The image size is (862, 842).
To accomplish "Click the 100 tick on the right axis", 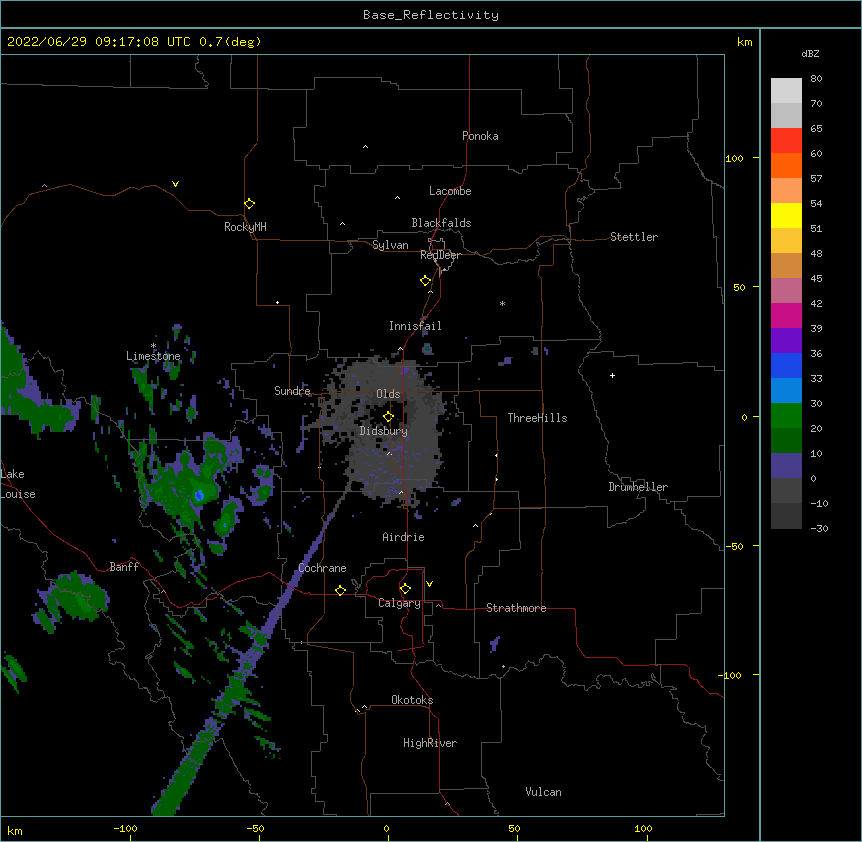I will 734,158.
